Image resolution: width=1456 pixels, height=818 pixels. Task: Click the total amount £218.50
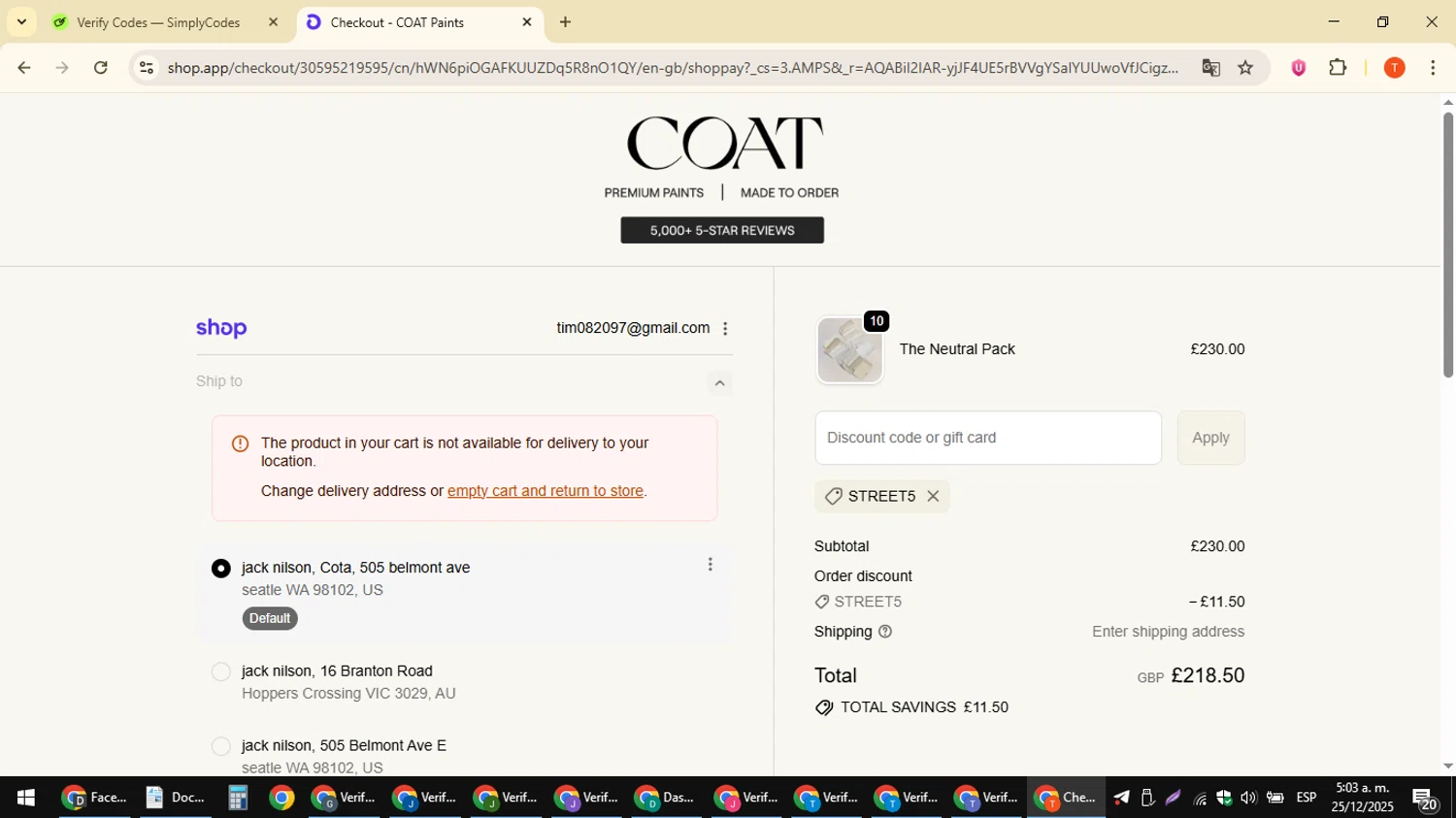[1208, 675]
